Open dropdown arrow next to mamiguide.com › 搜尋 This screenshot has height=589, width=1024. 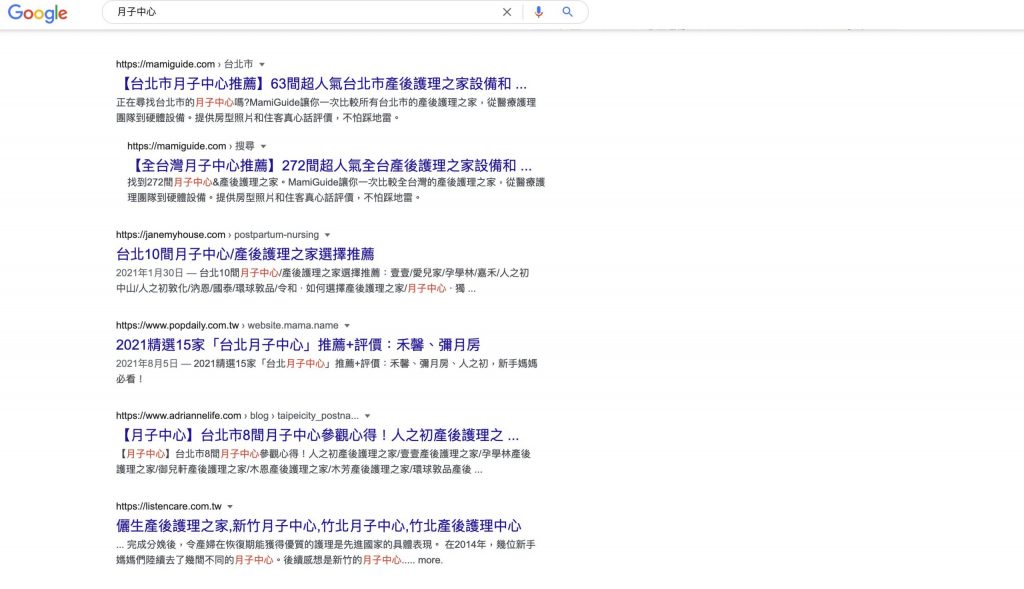(x=264, y=146)
